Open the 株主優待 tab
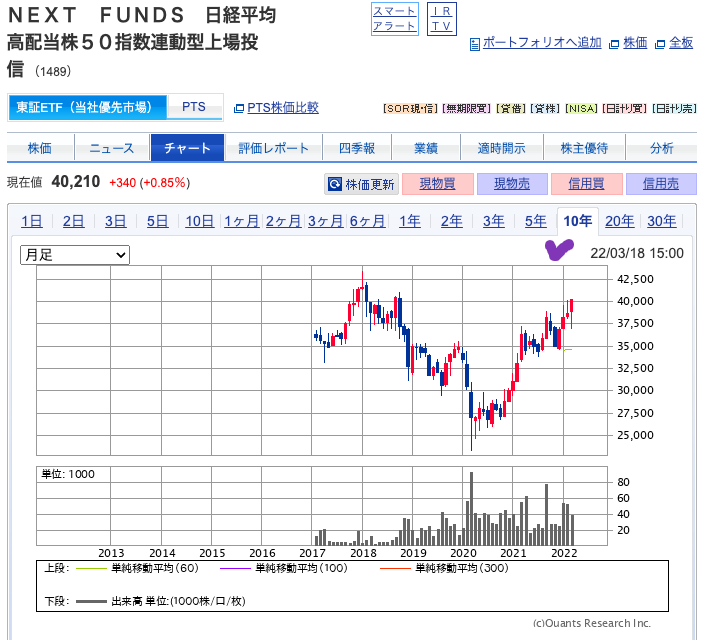703x640 pixels. coord(584,148)
